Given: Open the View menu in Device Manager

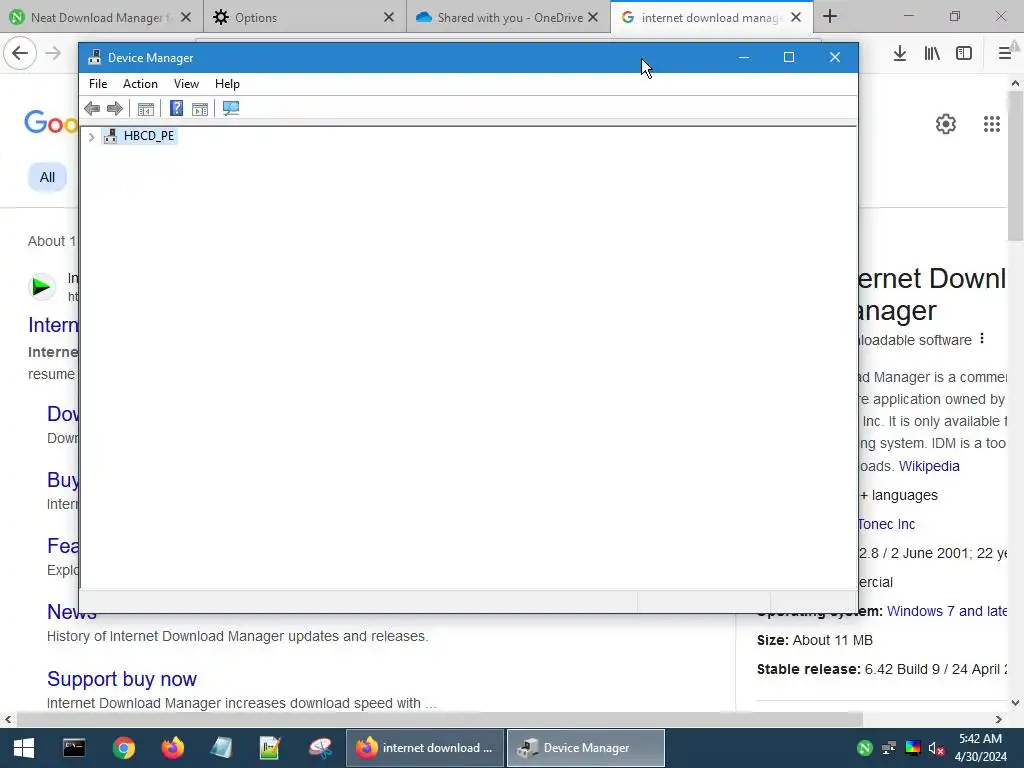Looking at the screenshot, I should pos(186,84).
